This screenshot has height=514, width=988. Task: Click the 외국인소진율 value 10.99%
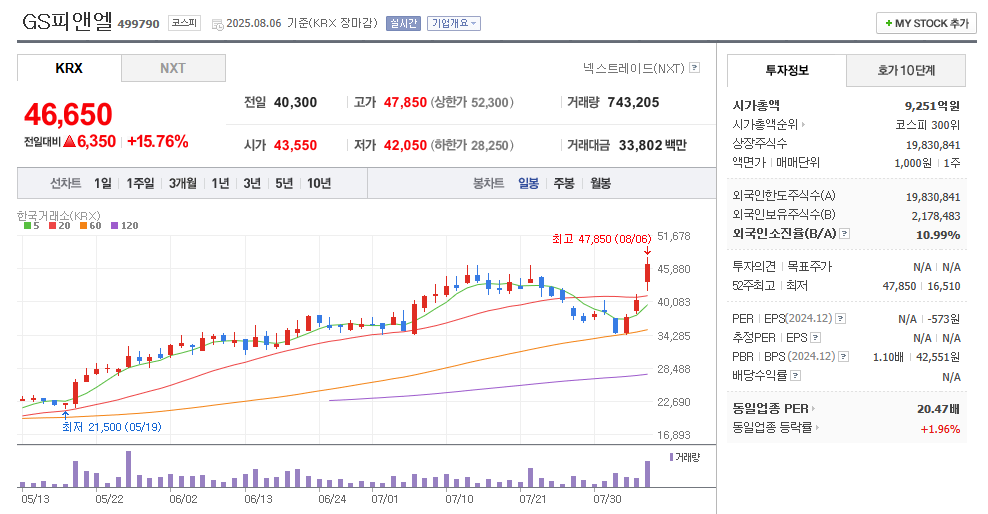click(x=938, y=235)
